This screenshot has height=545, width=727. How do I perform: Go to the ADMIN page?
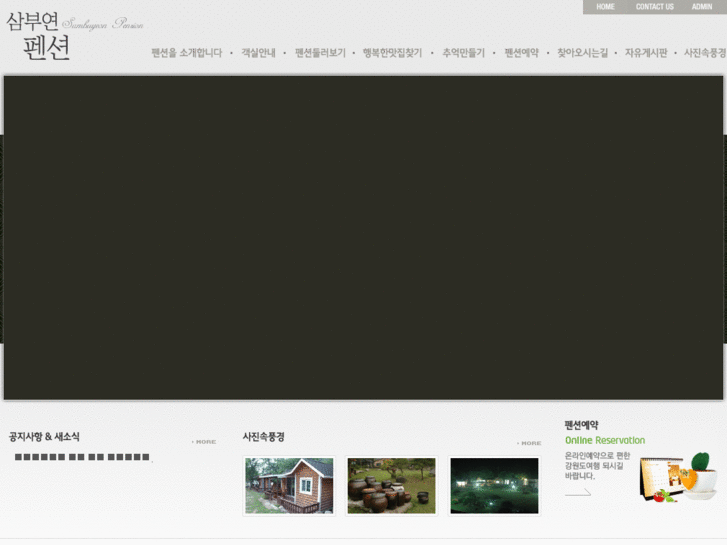[702, 7]
